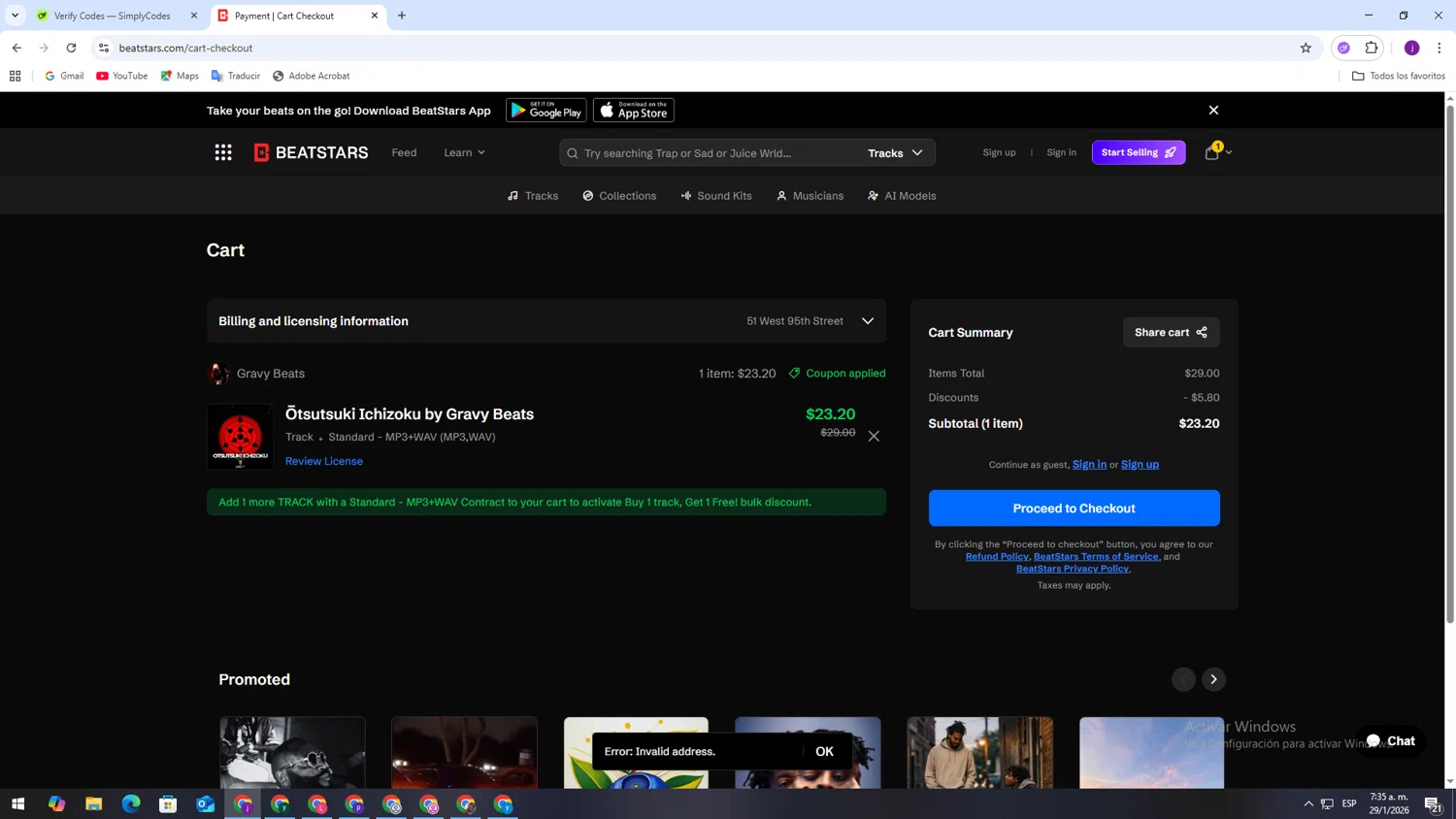
Task: Open the YouTube bookmark
Action: (x=121, y=76)
